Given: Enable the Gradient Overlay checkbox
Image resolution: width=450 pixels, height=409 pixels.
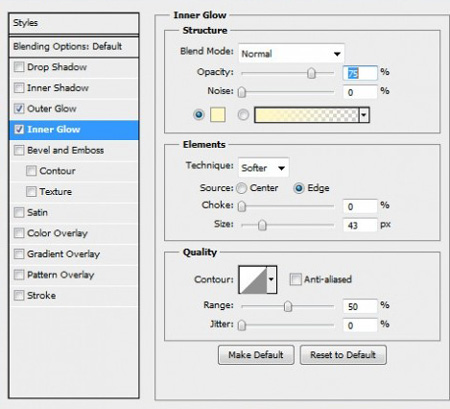Looking at the screenshot, I should click(19, 254).
